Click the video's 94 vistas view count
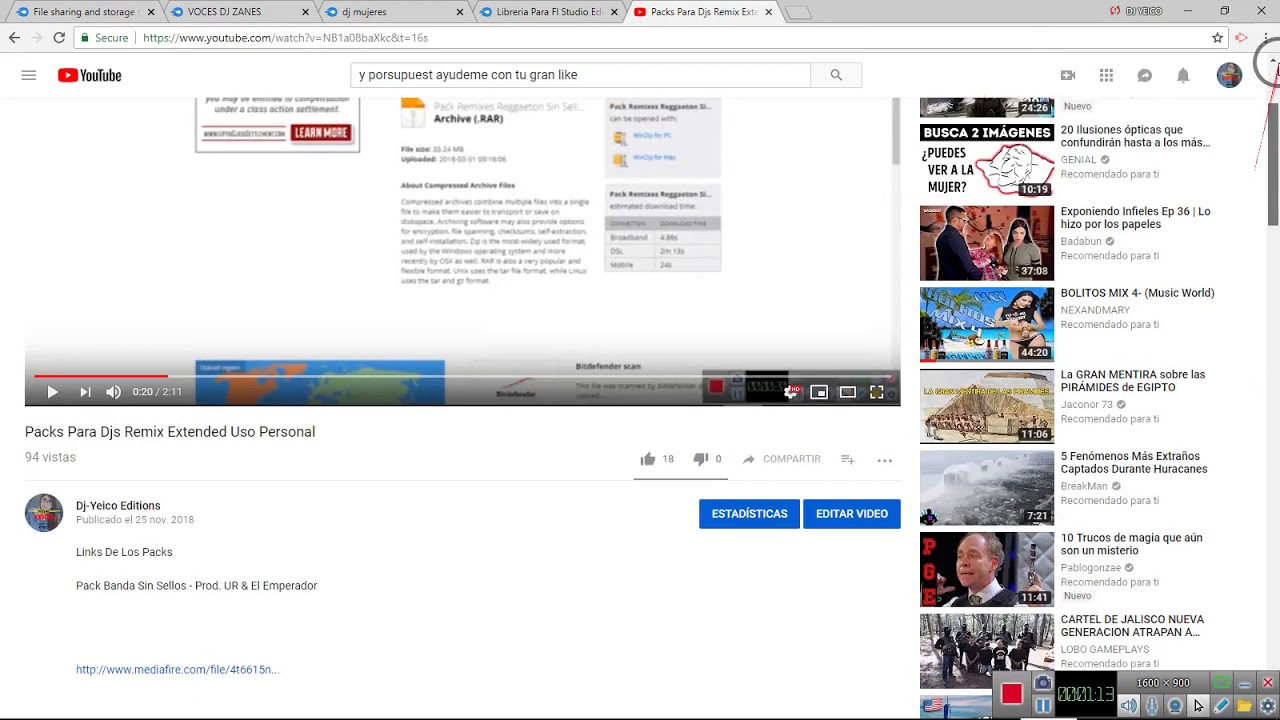The image size is (1280, 720). [x=50, y=457]
